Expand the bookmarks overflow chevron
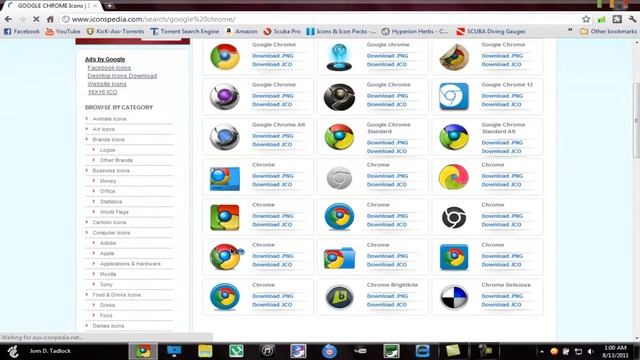640x360 pixels. pos(570,31)
